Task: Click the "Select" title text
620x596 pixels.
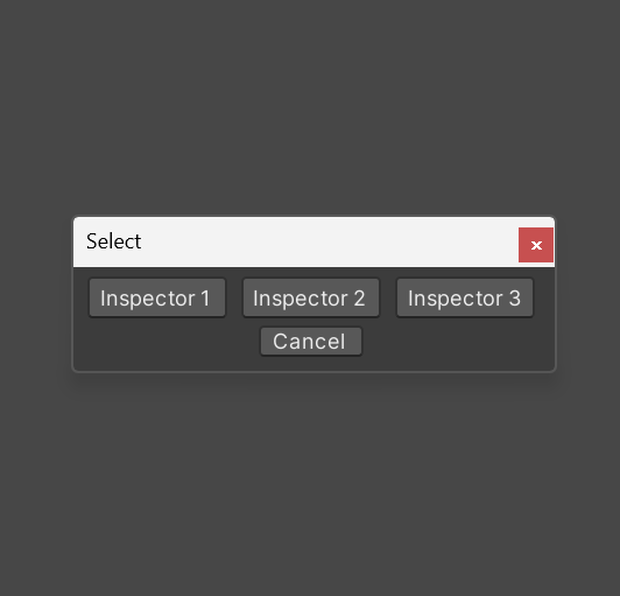Action: [113, 241]
